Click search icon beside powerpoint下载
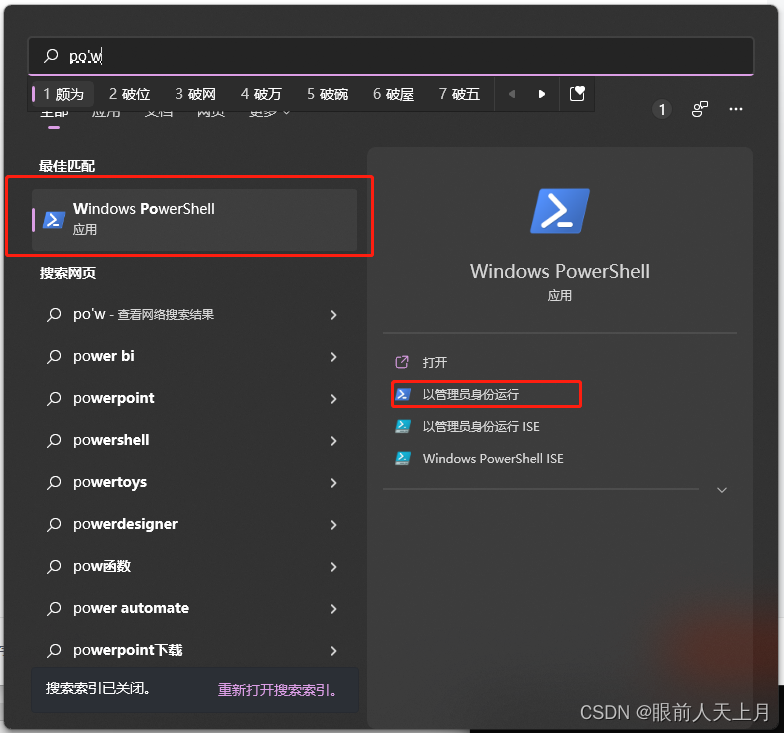Viewport: 784px width, 733px height. (54, 650)
